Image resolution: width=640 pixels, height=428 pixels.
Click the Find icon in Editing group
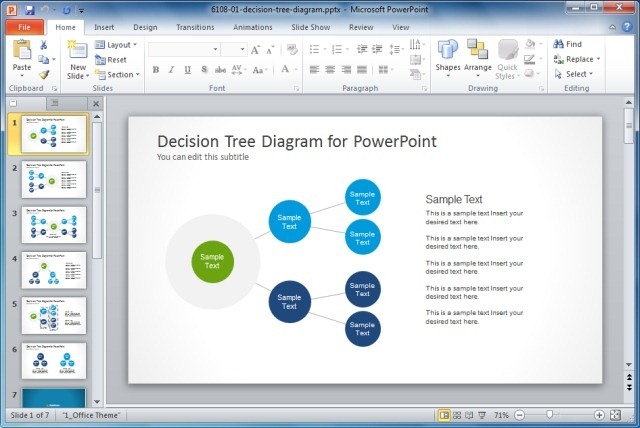tap(567, 44)
